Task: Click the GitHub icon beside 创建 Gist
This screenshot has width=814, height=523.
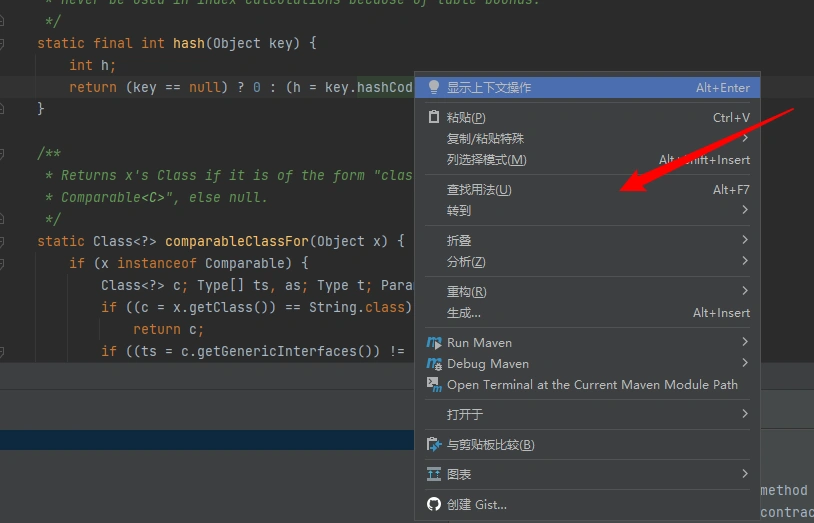Action: click(x=434, y=504)
